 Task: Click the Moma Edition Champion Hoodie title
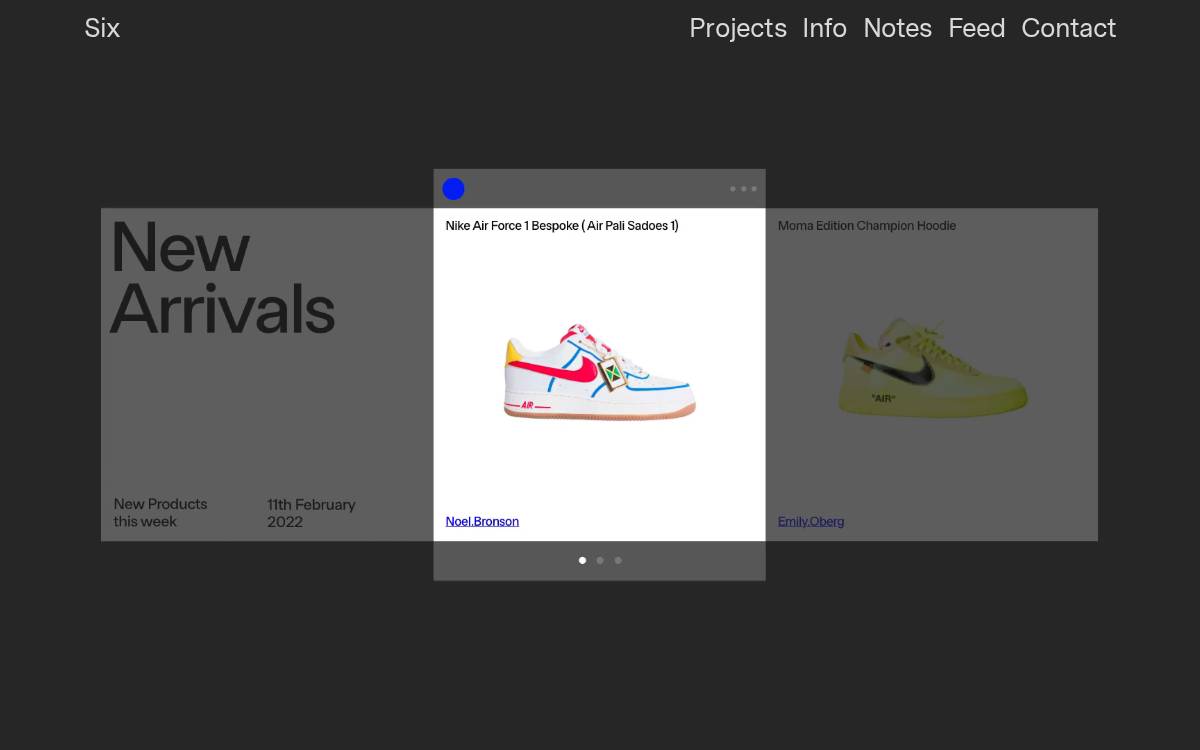(x=867, y=226)
